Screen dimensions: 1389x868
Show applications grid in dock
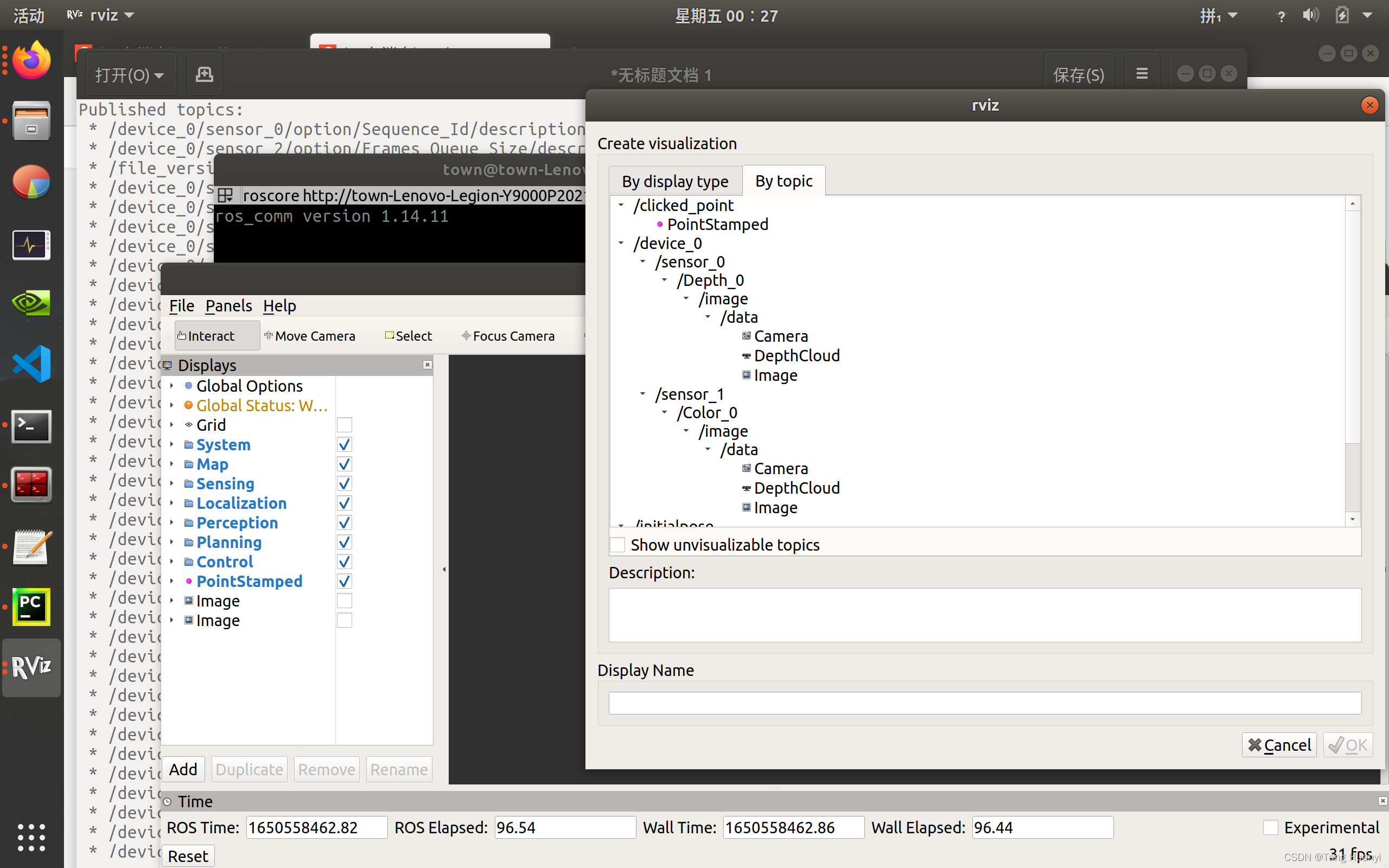point(31,837)
